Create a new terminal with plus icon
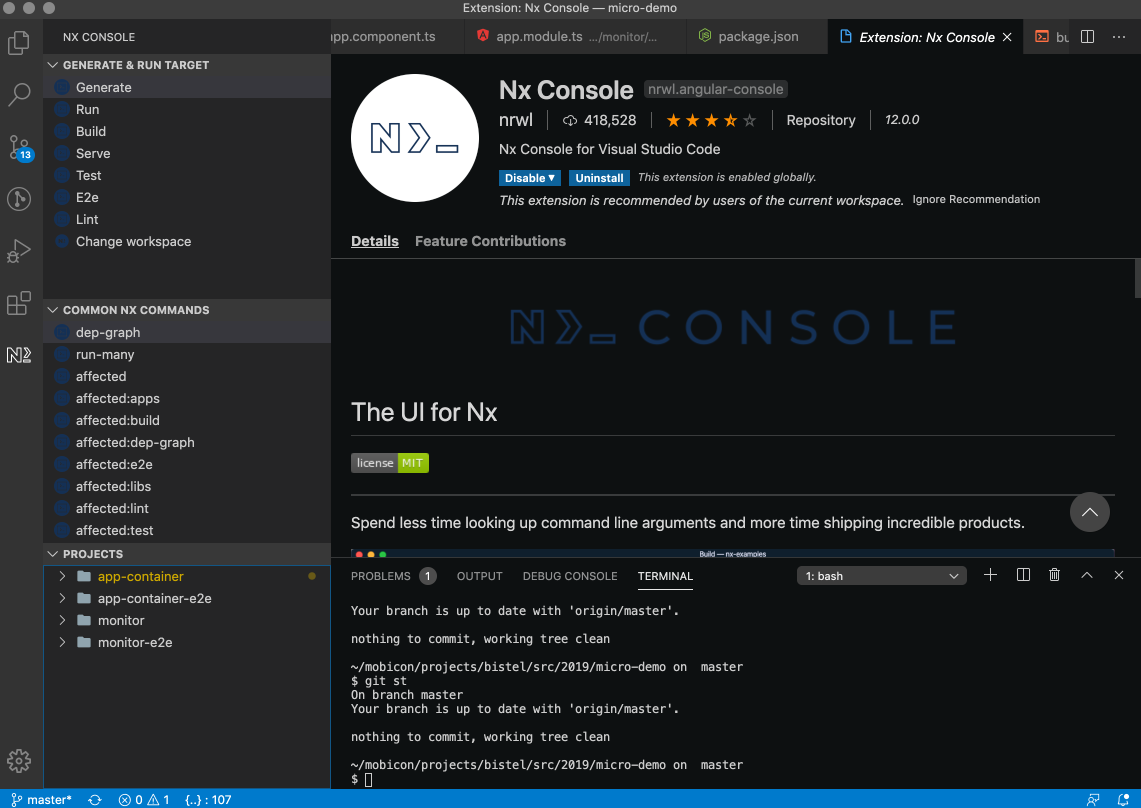Viewport: 1141px width, 808px height. (990, 575)
